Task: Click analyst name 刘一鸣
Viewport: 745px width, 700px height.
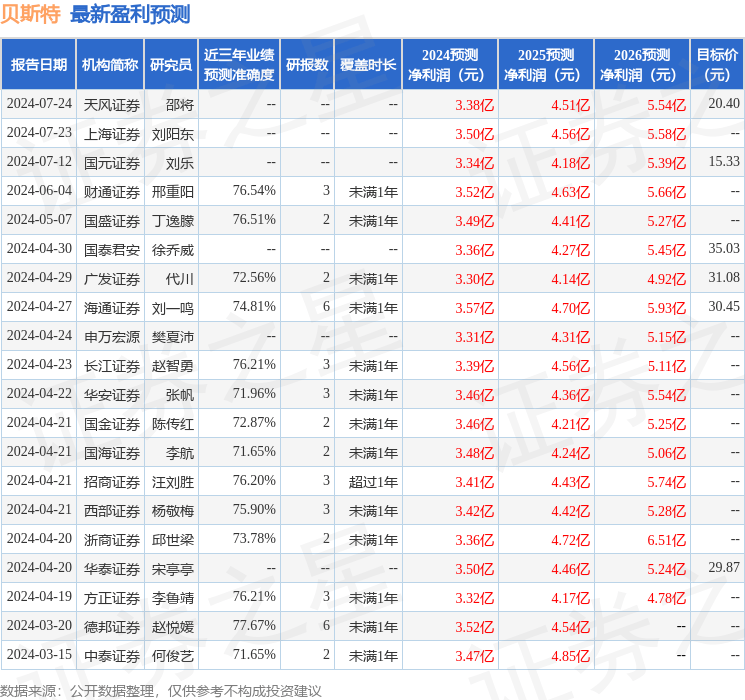Action: [x=172, y=308]
